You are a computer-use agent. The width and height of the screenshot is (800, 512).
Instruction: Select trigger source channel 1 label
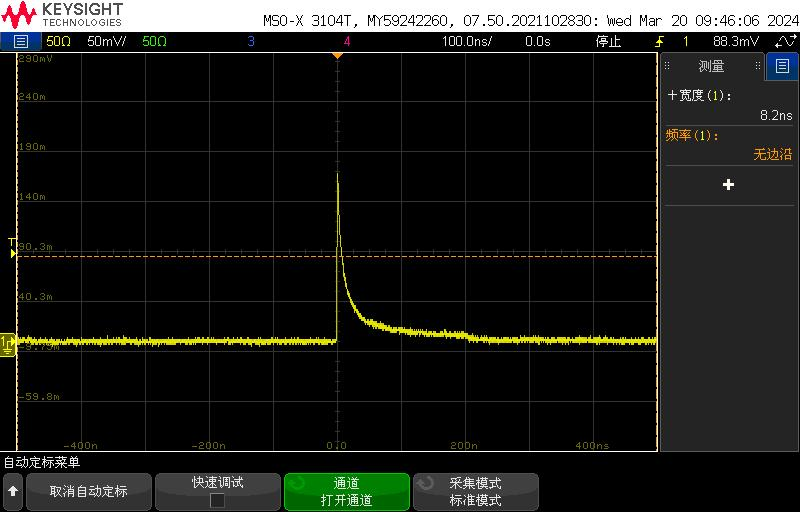[x=686, y=41]
